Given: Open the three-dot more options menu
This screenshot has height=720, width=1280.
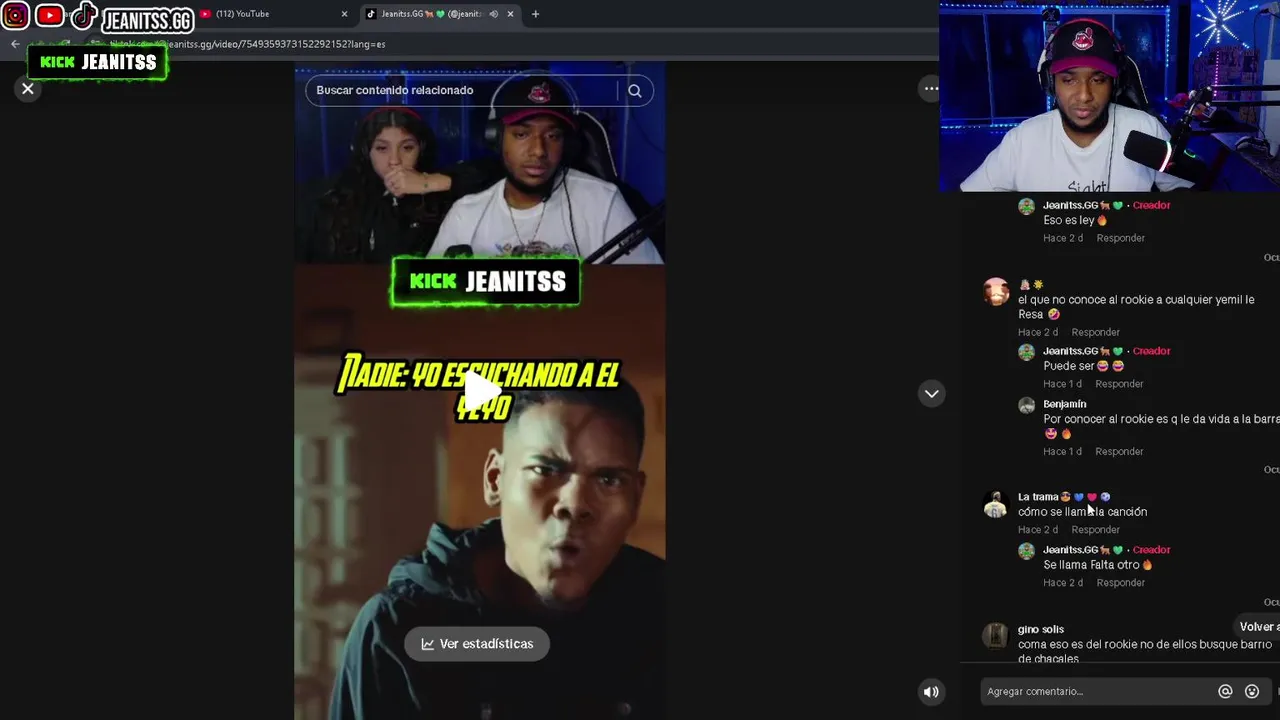Looking at the screenshot, I should (931, 89).
